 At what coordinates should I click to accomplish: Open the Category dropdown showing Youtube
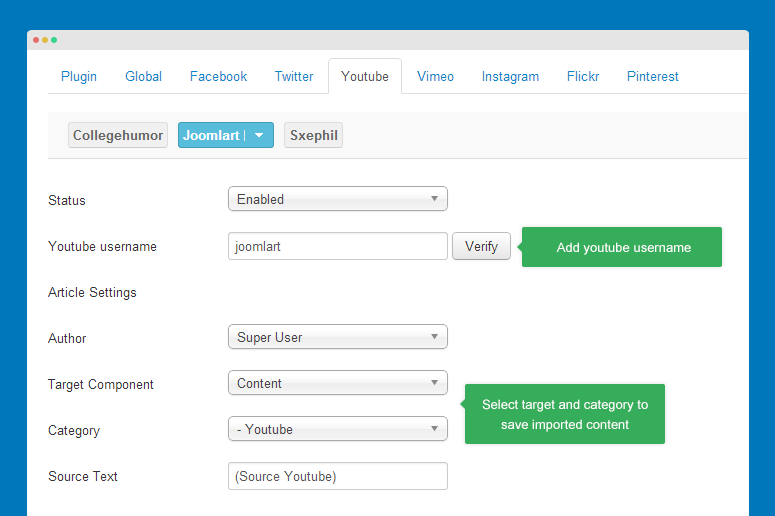pos(338,429)
